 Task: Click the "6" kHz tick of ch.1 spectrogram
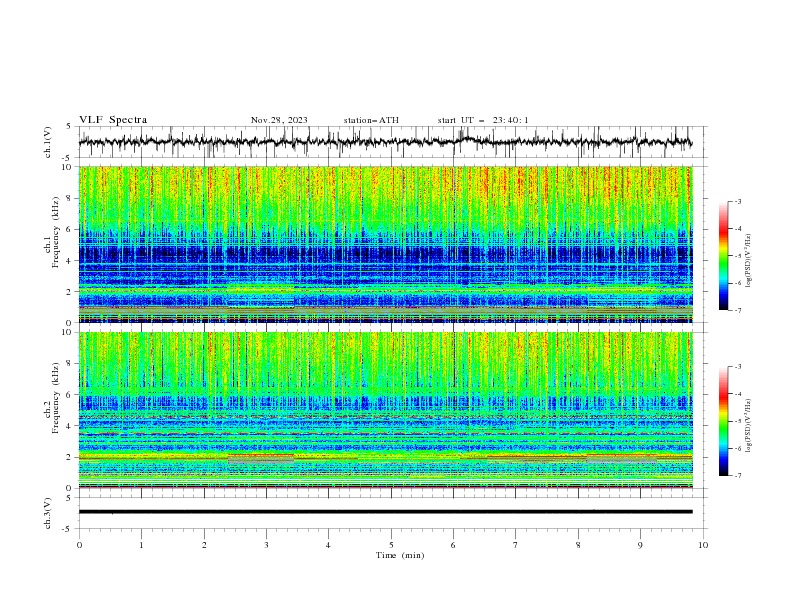pos(70,230)
